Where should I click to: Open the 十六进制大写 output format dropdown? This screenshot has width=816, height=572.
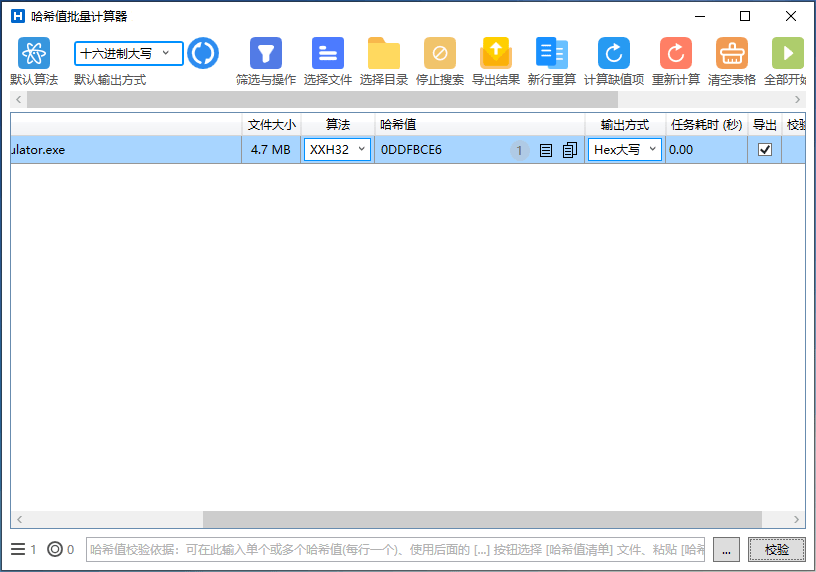tap(129, 53)
